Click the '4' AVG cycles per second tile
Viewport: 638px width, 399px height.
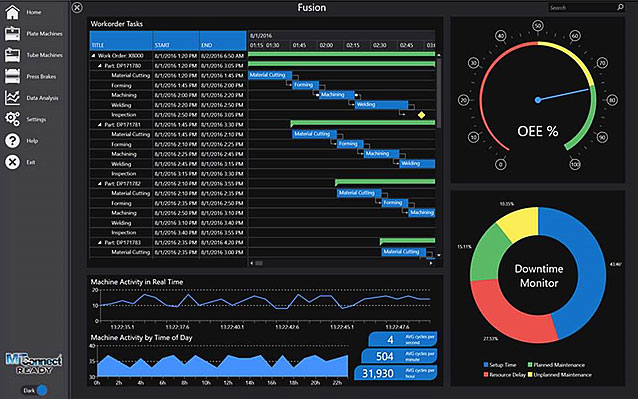[x=402, y=339]
